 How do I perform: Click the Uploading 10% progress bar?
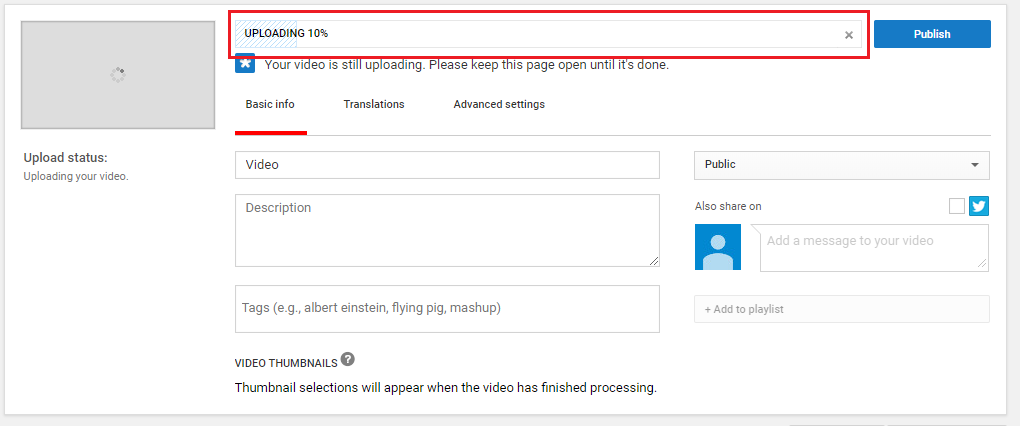pos(548,34)
